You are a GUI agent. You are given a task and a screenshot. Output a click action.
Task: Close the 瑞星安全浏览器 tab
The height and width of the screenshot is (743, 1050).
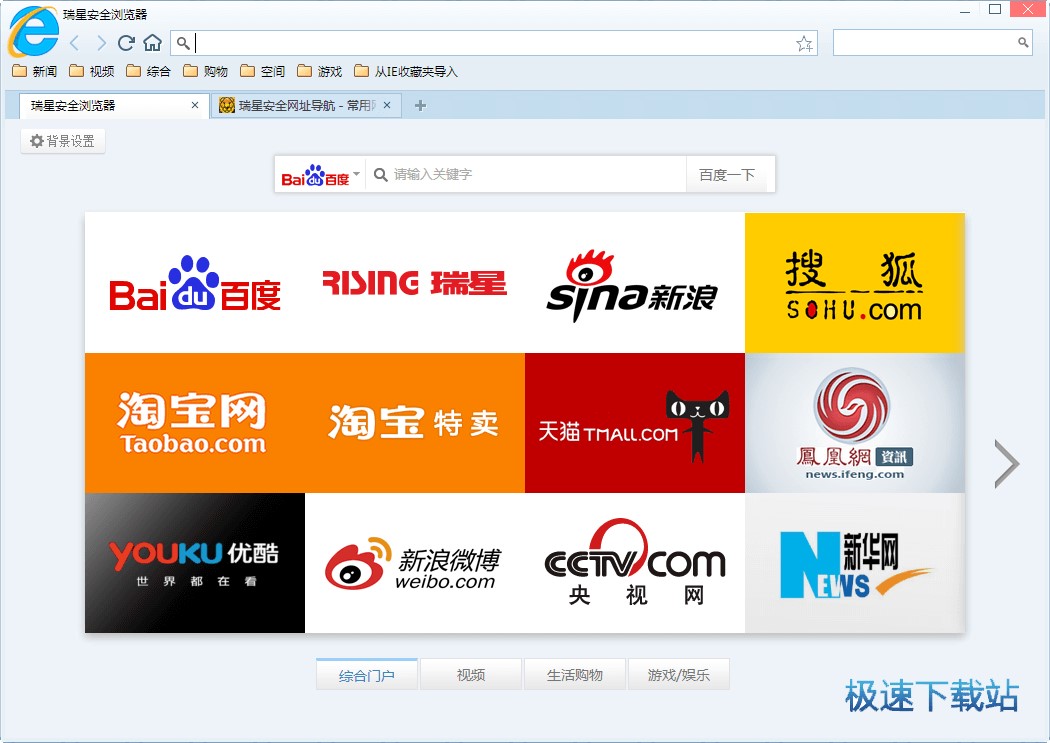(x=195, y=105)
